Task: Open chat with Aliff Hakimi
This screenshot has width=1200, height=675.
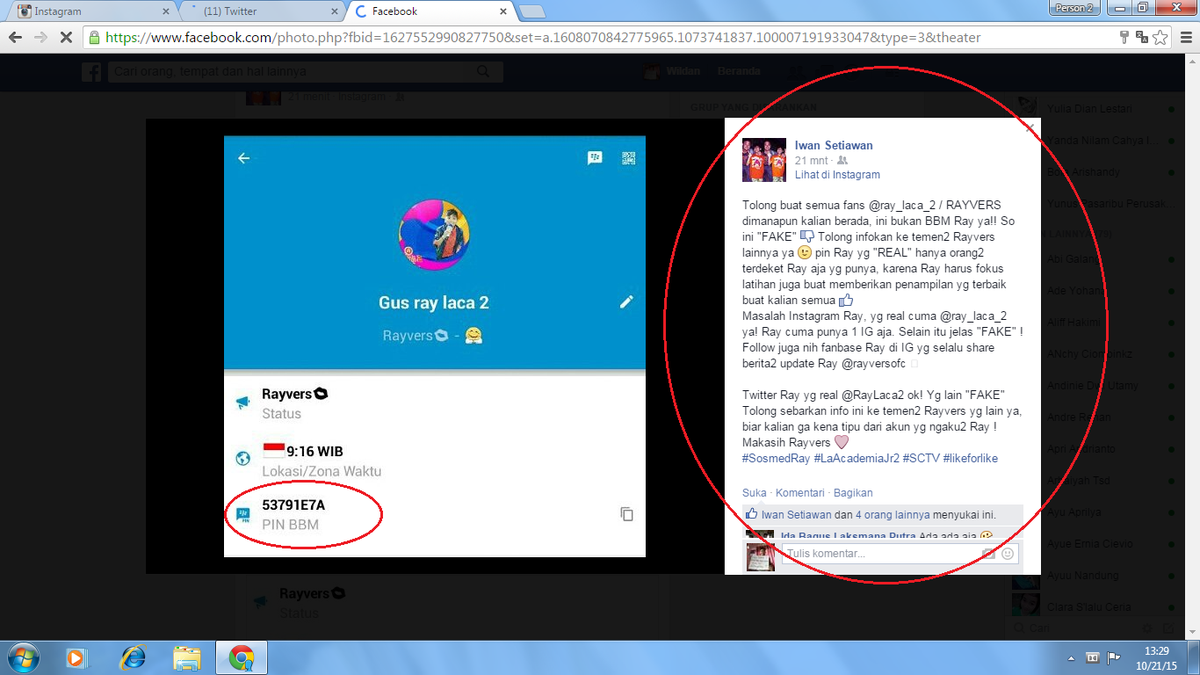Action: pyautogui.click(x=1097, y=321)
